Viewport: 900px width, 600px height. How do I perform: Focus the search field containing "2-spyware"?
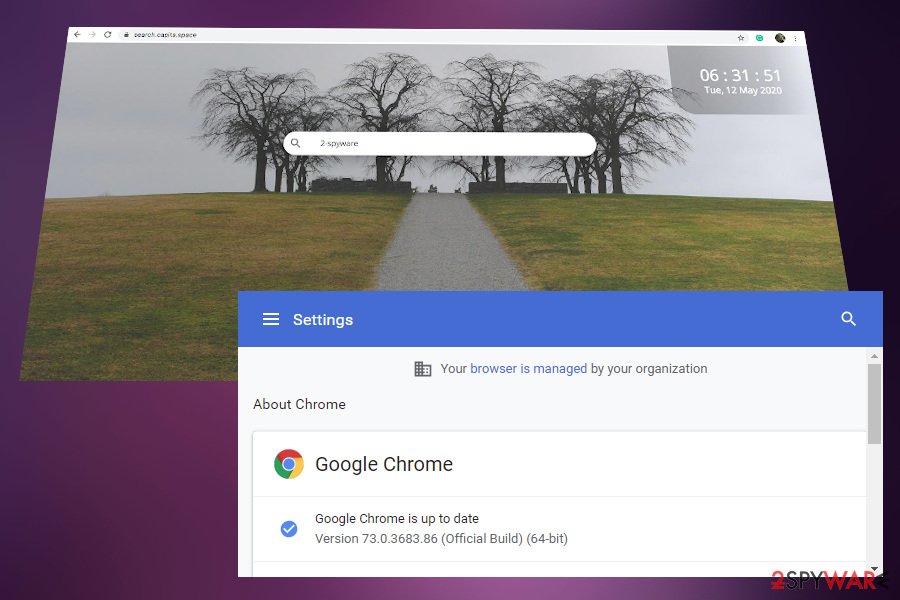pyautogui.click(x=440, y=144)
